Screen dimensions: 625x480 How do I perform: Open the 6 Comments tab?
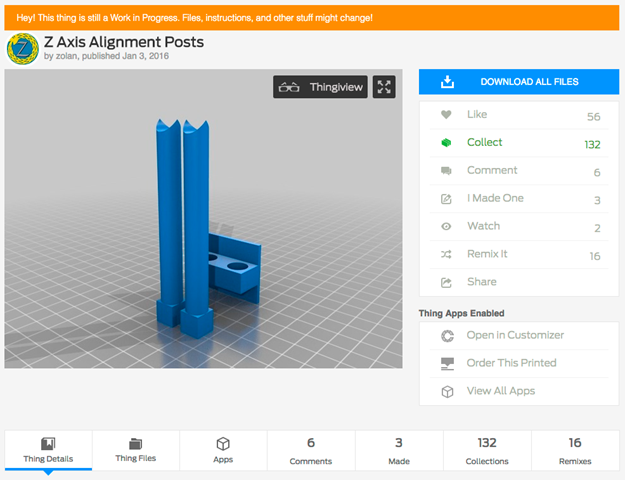click(311, 450)
